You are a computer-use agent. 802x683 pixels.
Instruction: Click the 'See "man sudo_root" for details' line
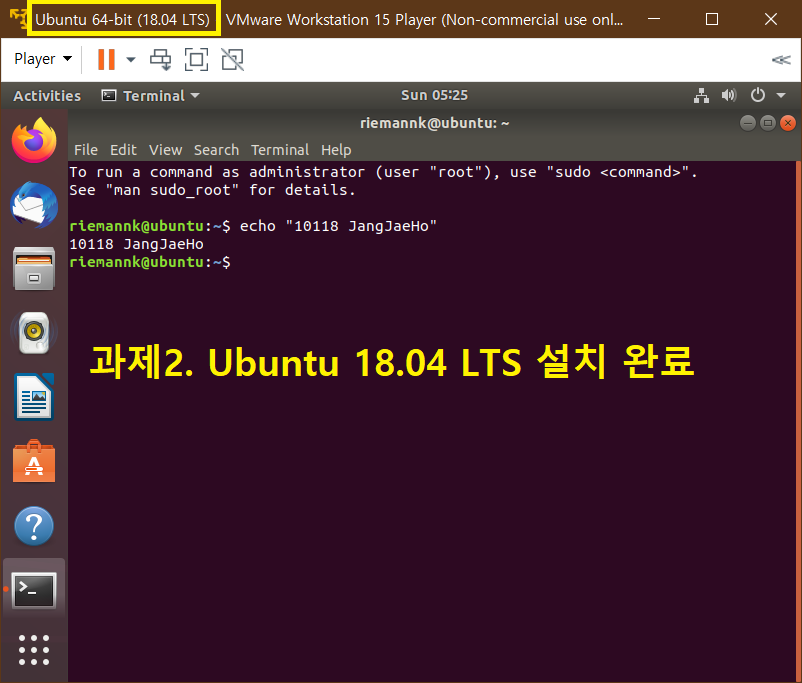pyautogui.click(x=212, y=190)
